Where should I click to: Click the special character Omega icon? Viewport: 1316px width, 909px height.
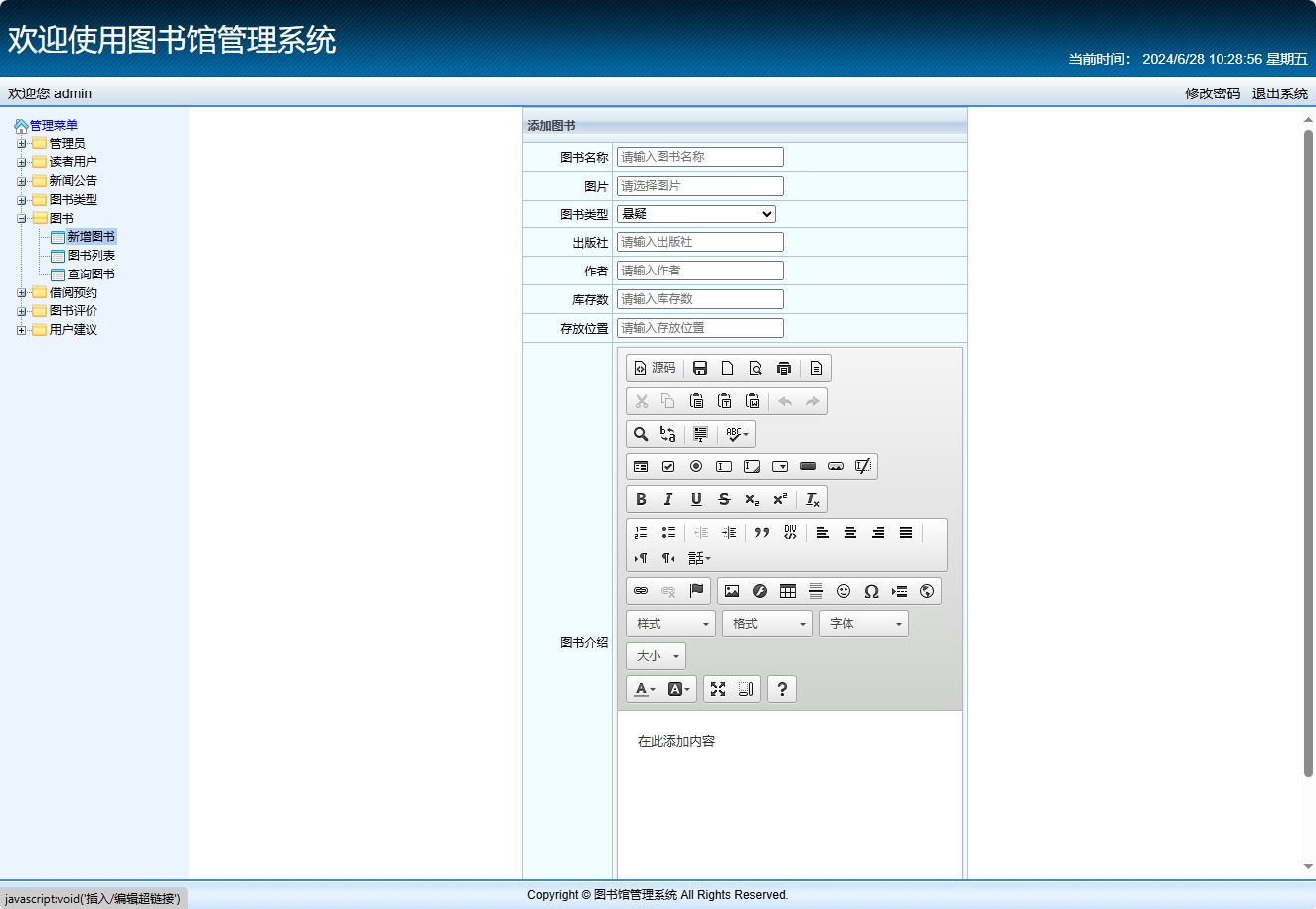[871, 591]
